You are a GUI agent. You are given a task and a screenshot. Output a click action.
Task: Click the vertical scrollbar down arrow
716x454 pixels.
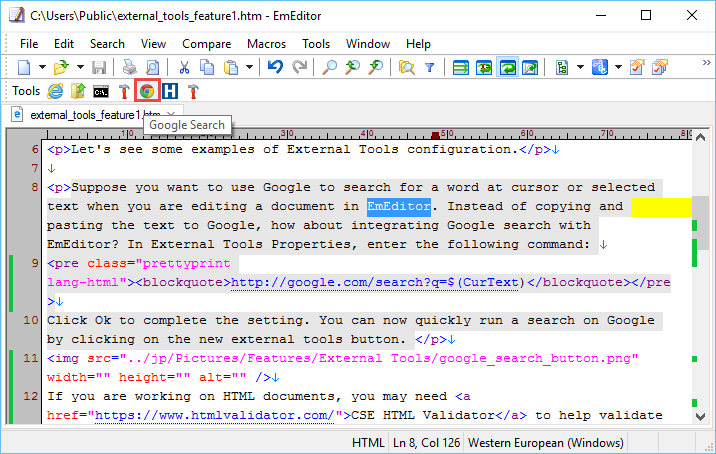click(700, 416)
